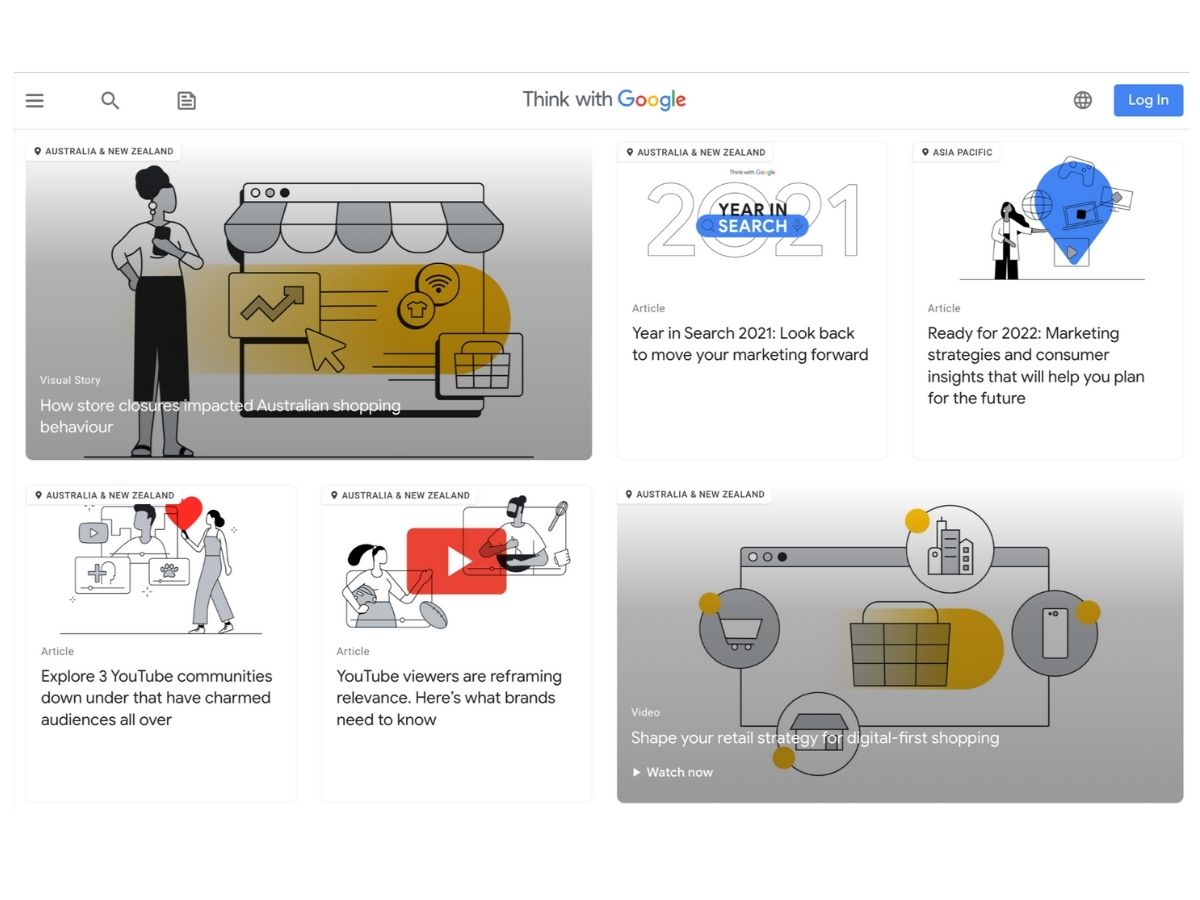Click the Video label above retail strategy title
1200x900 pixels.
tap(645, 712)
